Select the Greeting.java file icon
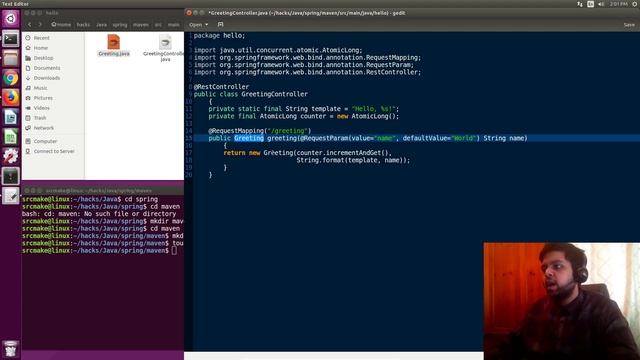 click(x=113, y=42)
